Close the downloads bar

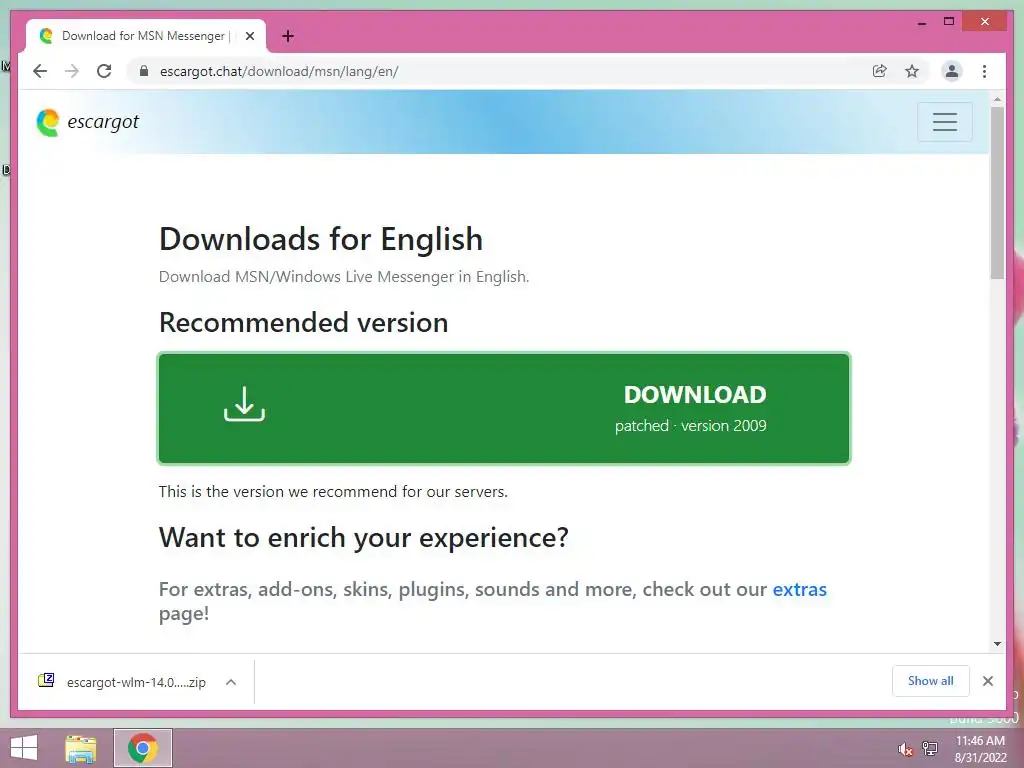pos(988,681)
